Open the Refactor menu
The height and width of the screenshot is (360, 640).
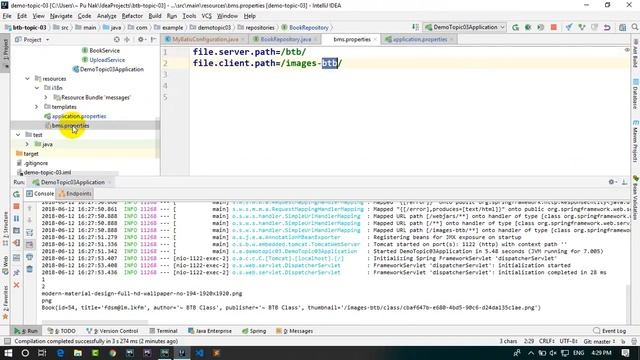[x=132, y=16]
